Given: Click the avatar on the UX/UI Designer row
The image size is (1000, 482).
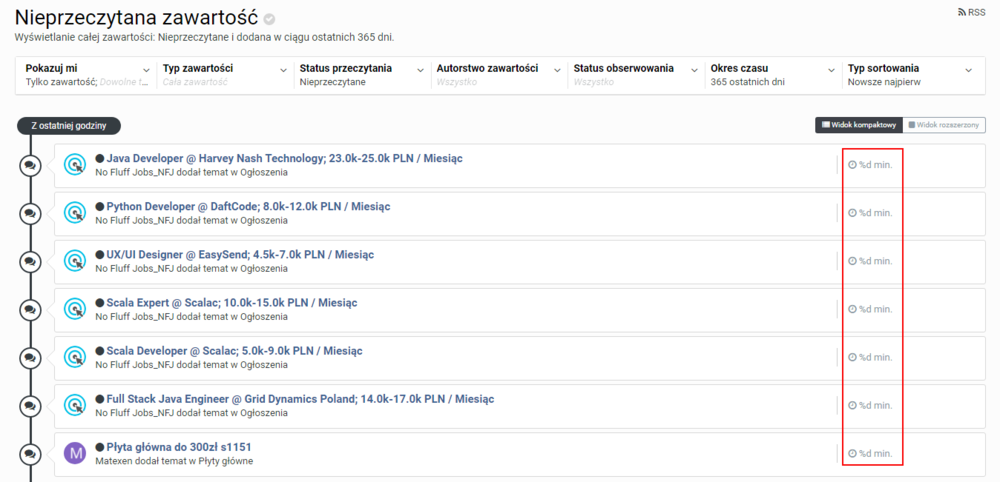Looking at the screenshot, I should [x=75, y=261].
